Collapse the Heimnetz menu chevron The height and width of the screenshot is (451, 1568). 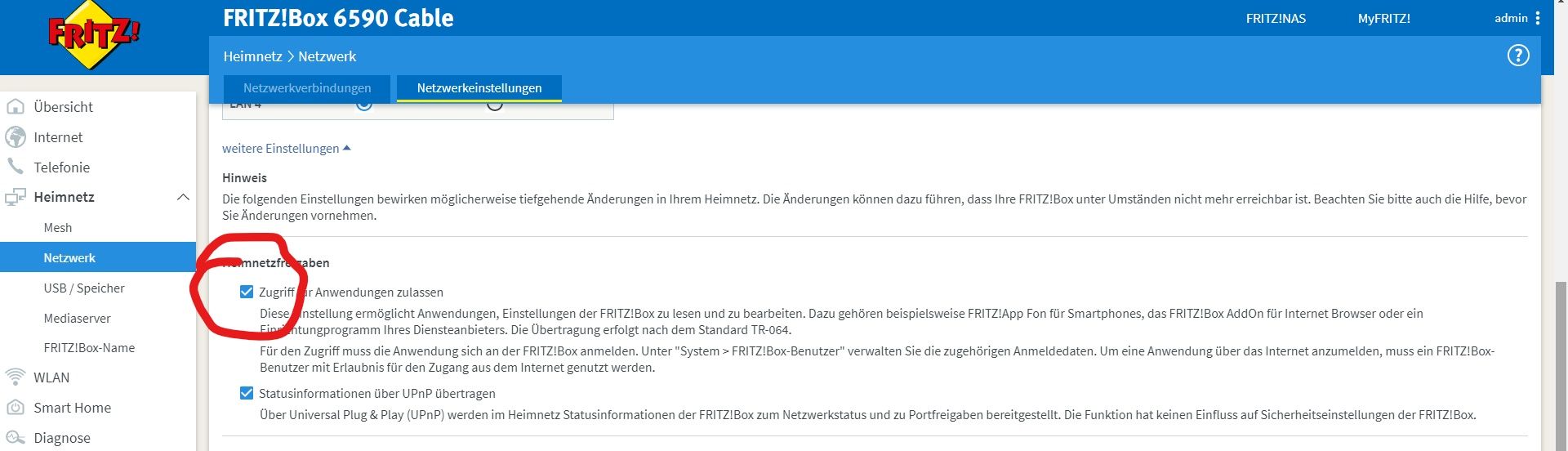(183, 197)
